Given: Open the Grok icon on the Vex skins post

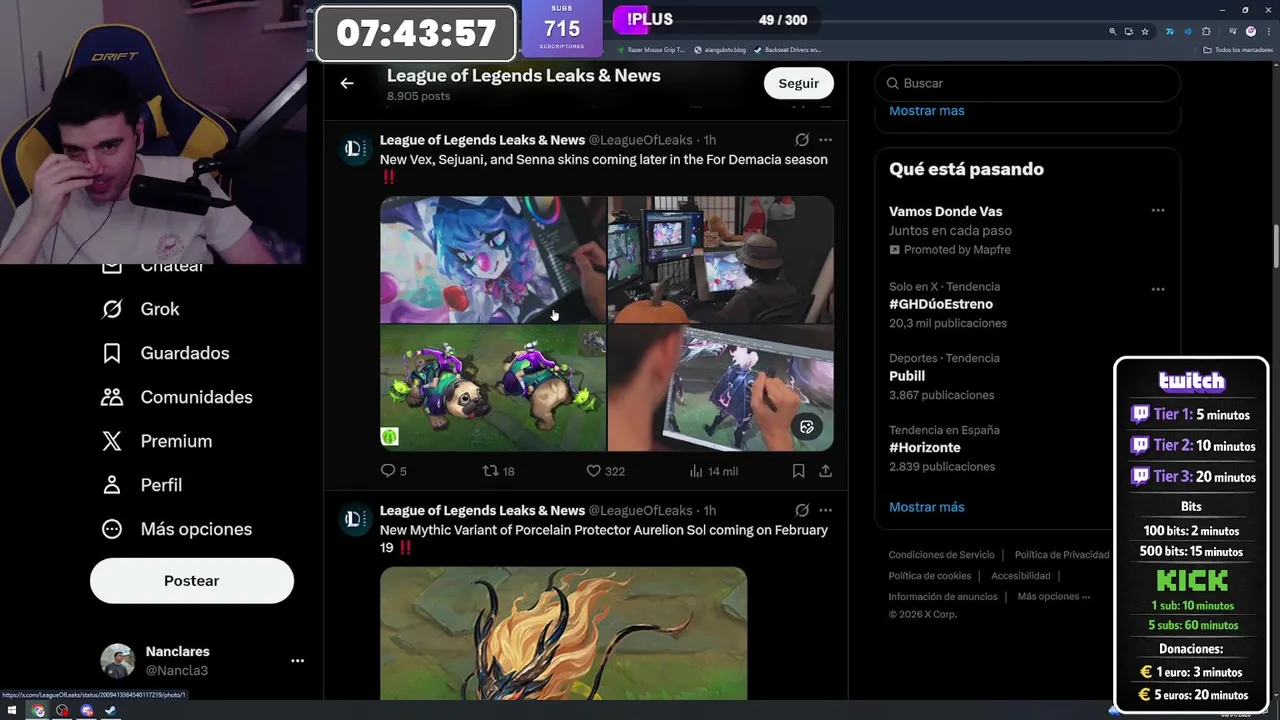Looking at the screenshot, I should 802,140.
